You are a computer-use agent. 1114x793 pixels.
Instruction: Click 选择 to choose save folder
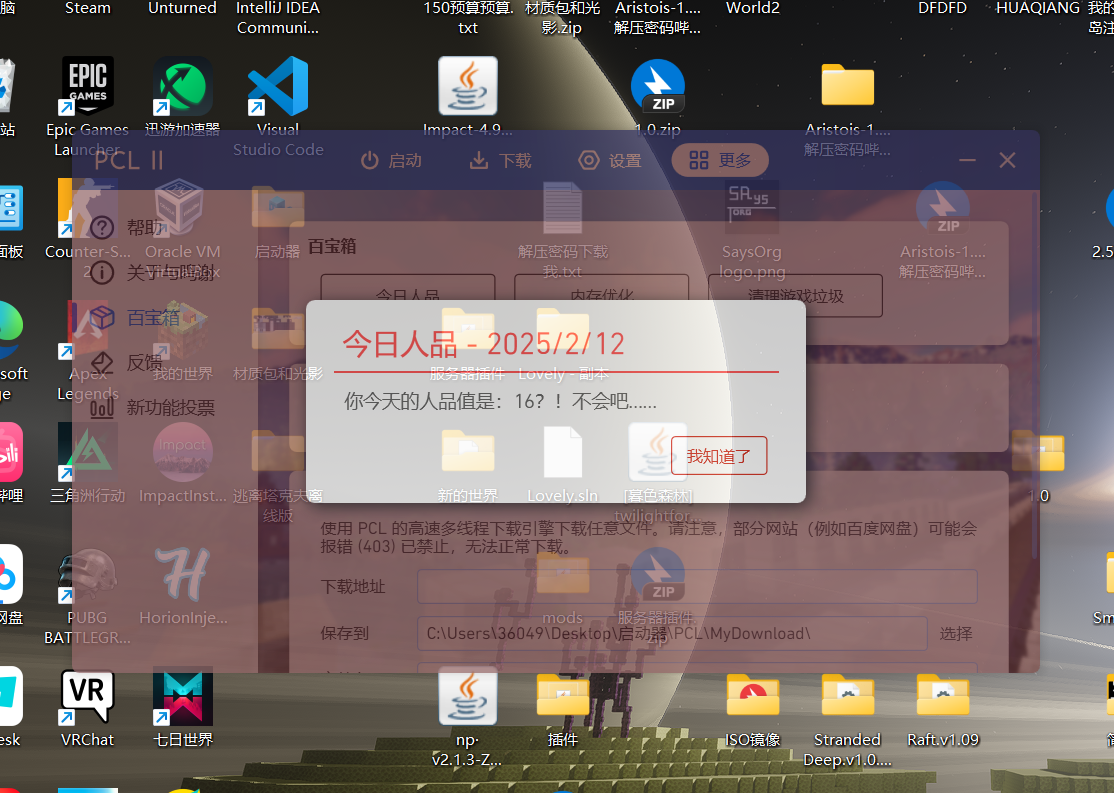click(x=956, y=634)
